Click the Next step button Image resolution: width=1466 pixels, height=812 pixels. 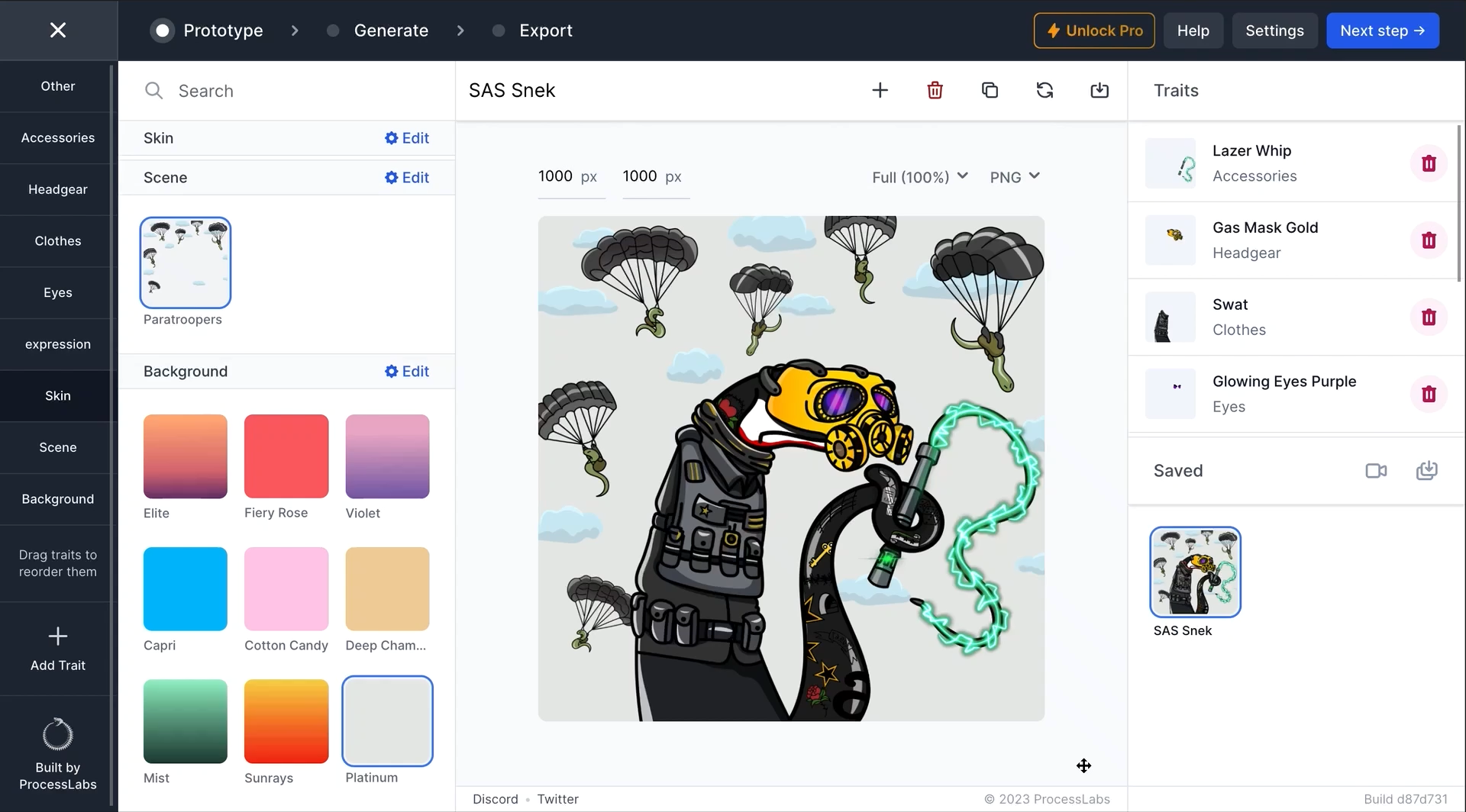[1382, 31]
